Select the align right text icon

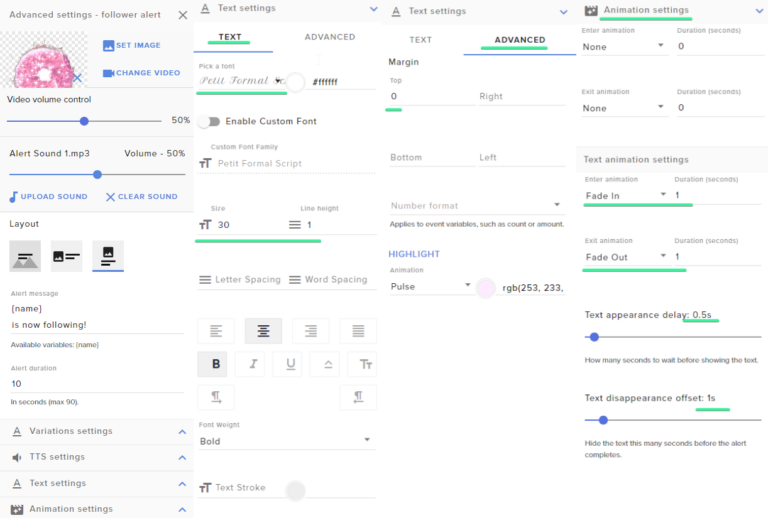click(311, 331)
